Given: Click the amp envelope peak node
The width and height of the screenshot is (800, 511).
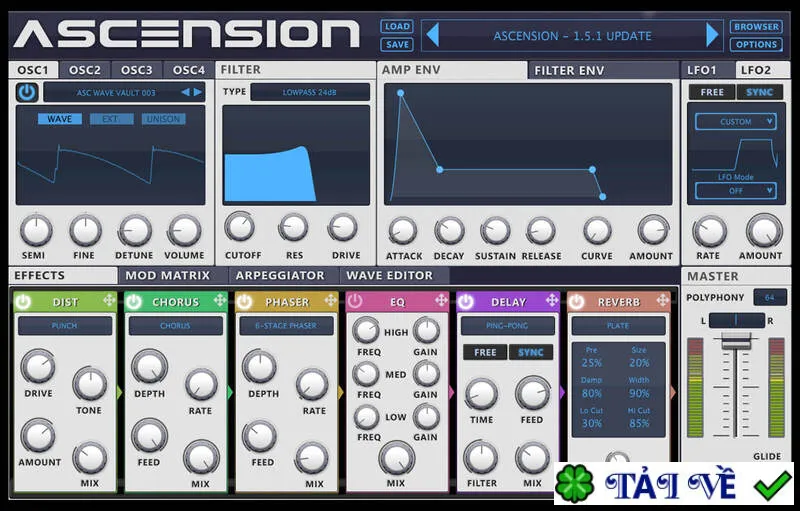Looking at the screenshot, I should (401, 93).
